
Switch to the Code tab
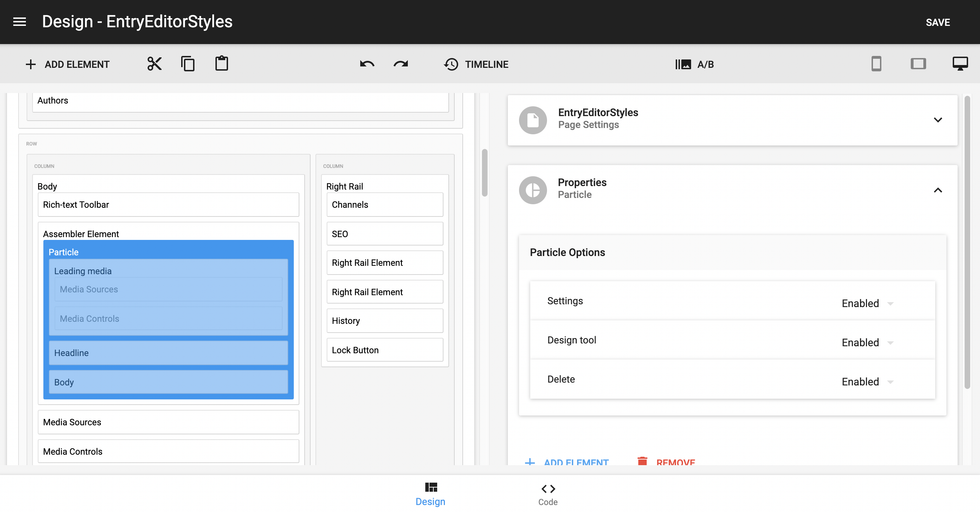[548, 494]
